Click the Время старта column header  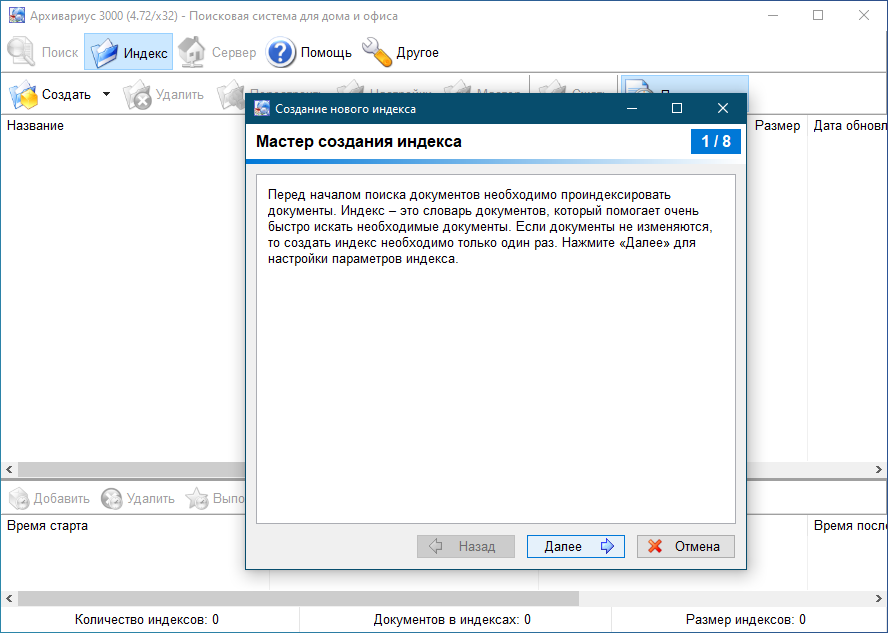click(x=48, y=525)
